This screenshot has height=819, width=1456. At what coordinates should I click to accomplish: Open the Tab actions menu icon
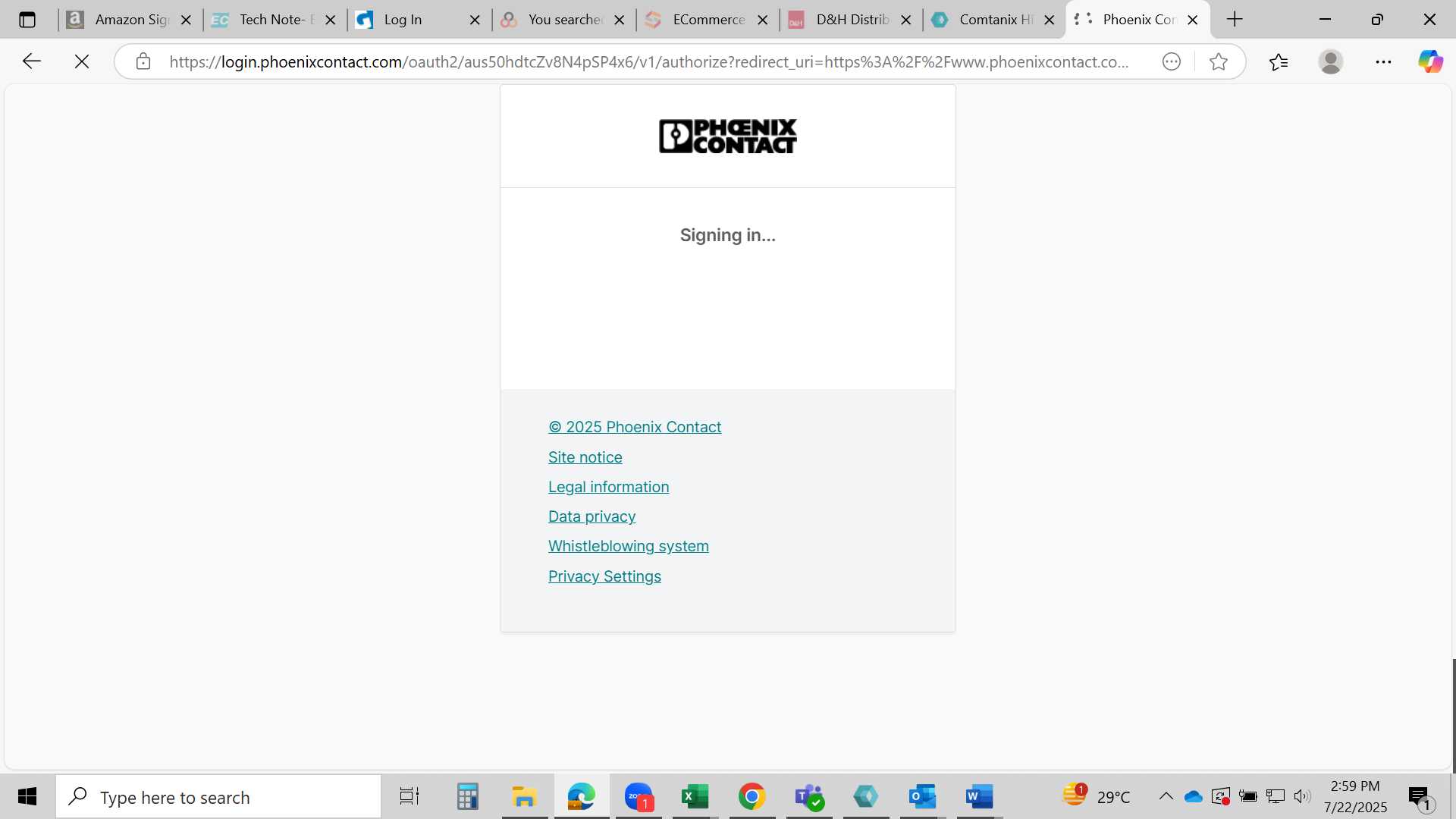(27, 20)
